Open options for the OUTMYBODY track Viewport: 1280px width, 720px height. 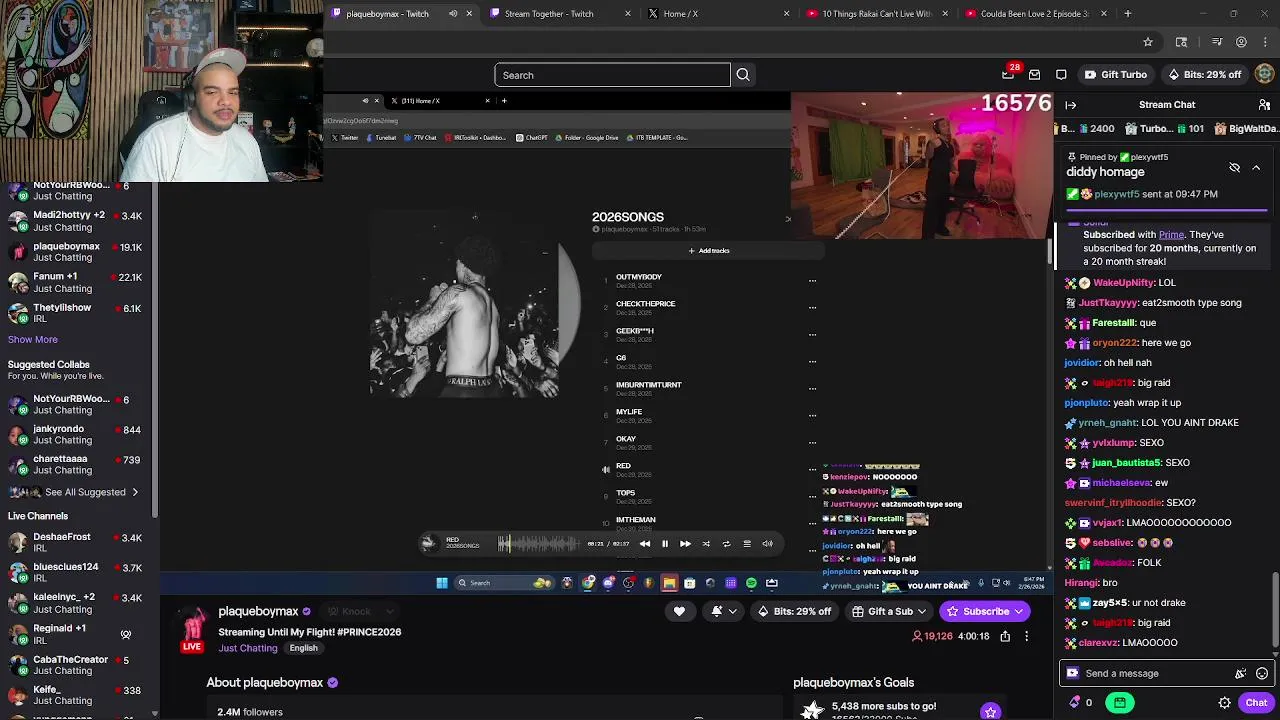[x=812, y=281]
